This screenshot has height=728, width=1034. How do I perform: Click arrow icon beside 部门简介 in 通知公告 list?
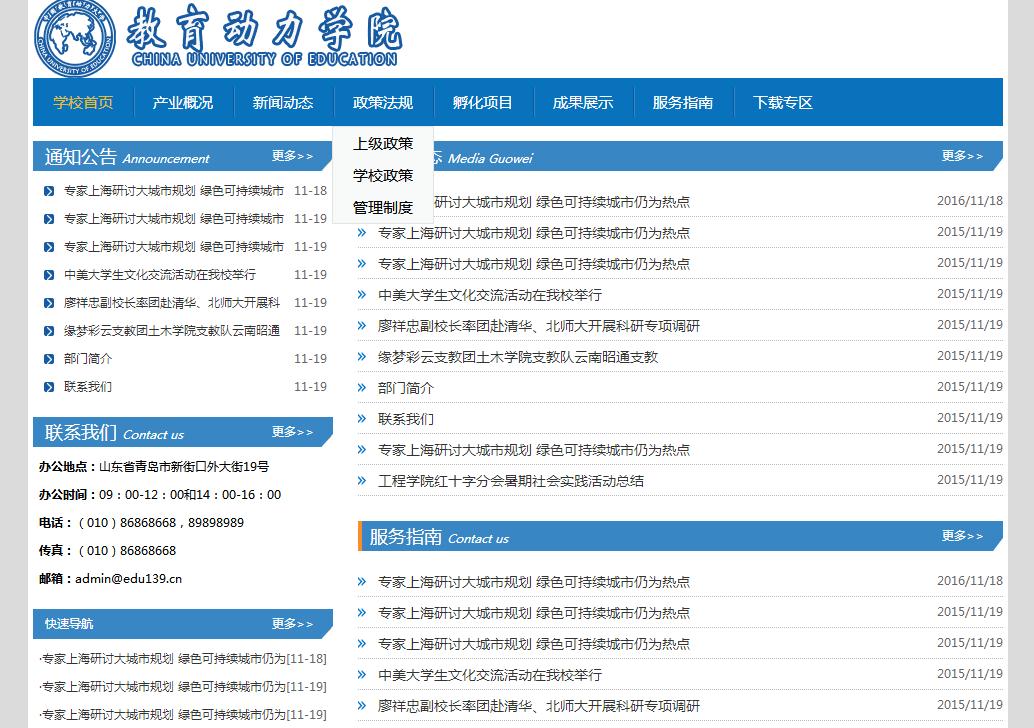[49, 359]
